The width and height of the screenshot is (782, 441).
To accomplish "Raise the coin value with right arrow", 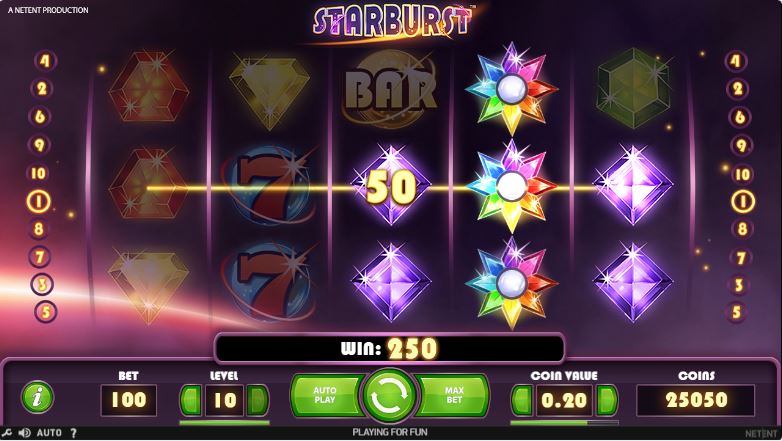I will [x=607, y=400].
